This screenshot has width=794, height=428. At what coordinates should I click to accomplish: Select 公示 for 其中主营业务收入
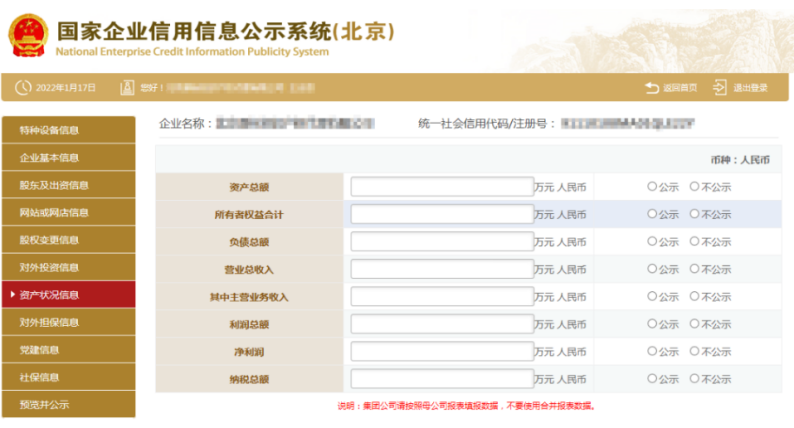point(652,296)
